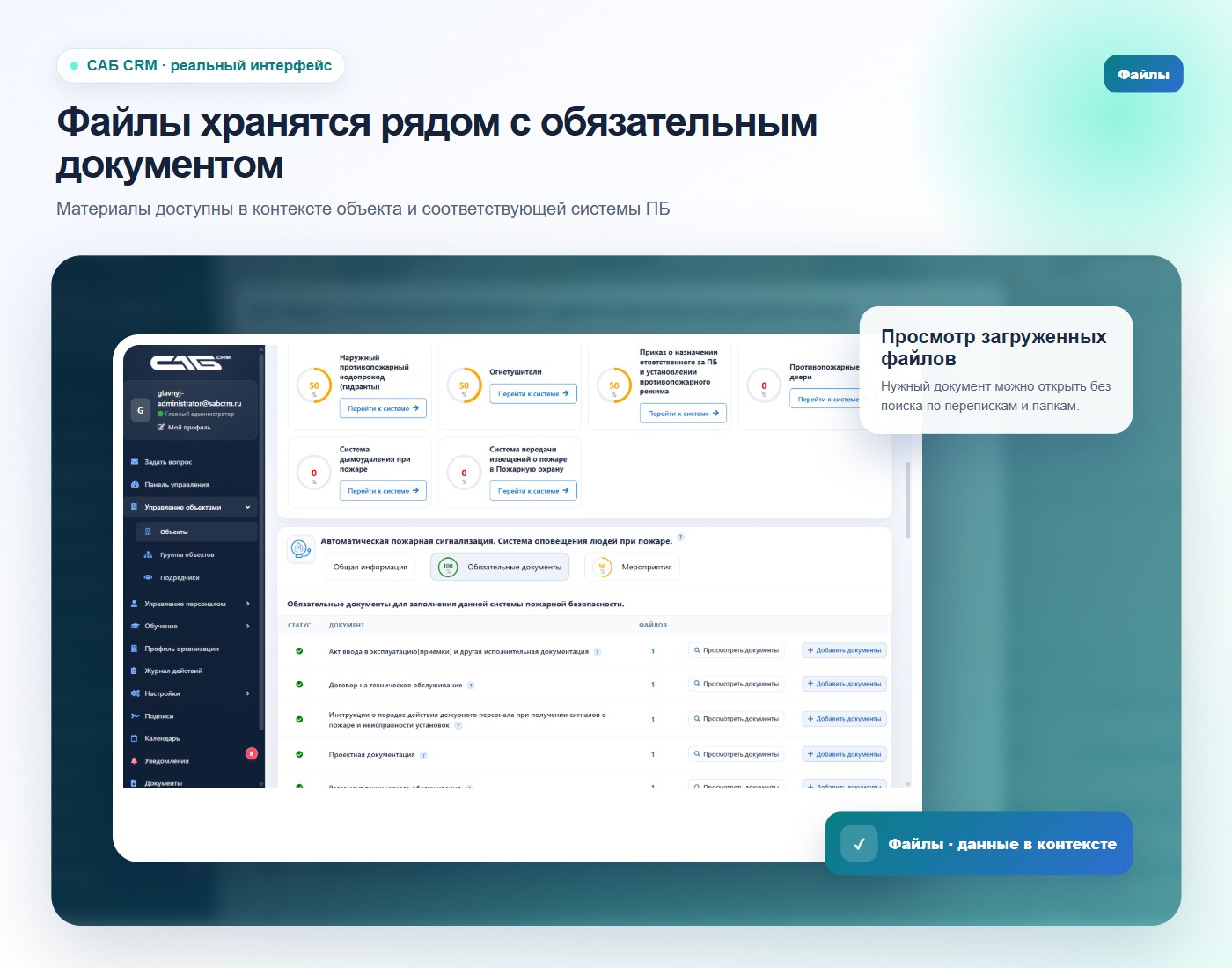Screen dimensions: 1232x968
Task: Click the person icon beside Управление персоналом
Action: 135,604
